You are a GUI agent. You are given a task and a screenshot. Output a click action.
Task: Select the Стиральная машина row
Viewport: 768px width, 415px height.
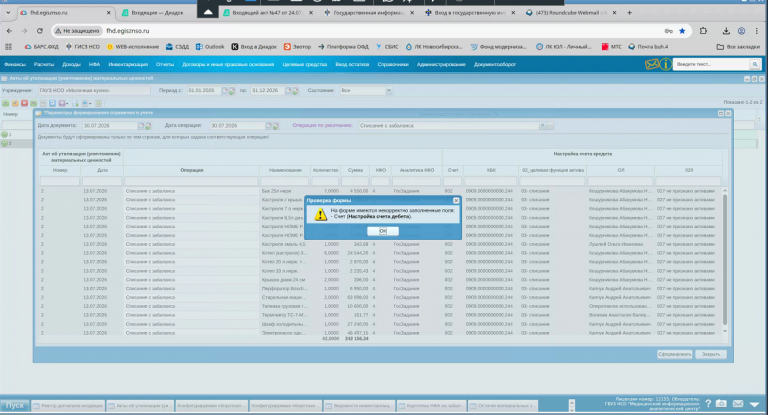click(381, 297)
